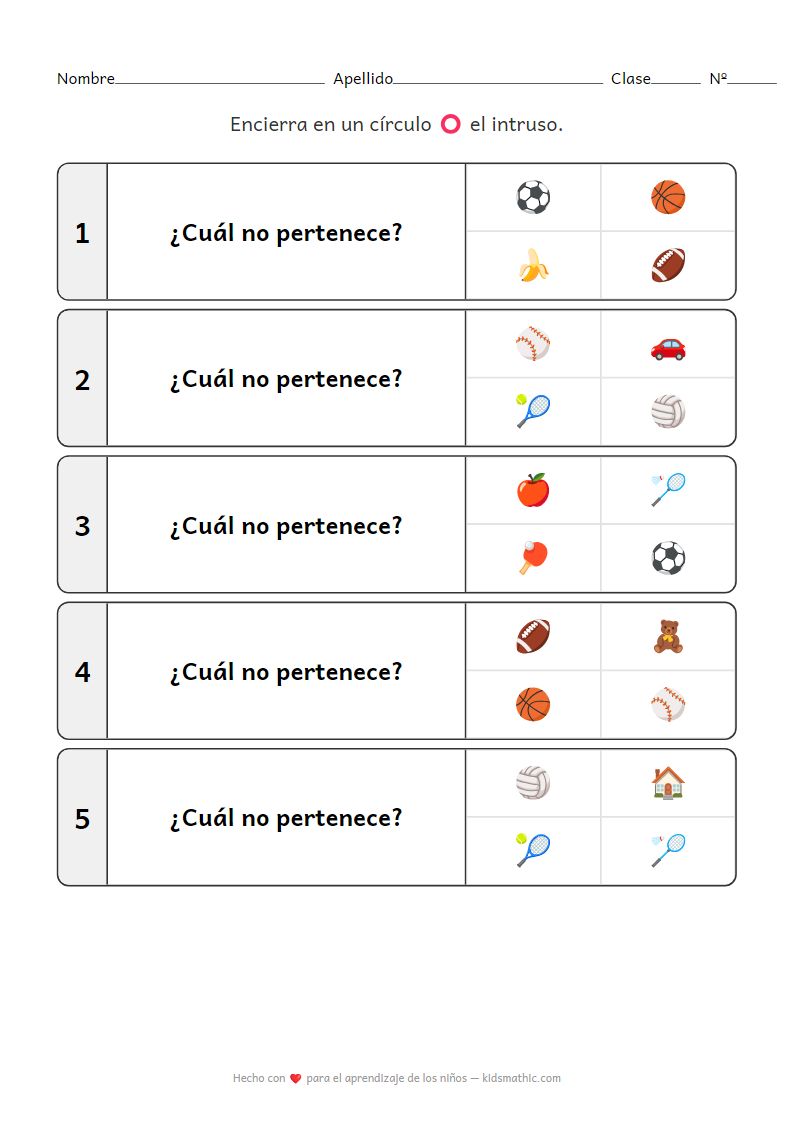Screen dimensions: 794x1123
Task: Click the American football in question 1
Action: click(x=668, y=266)
